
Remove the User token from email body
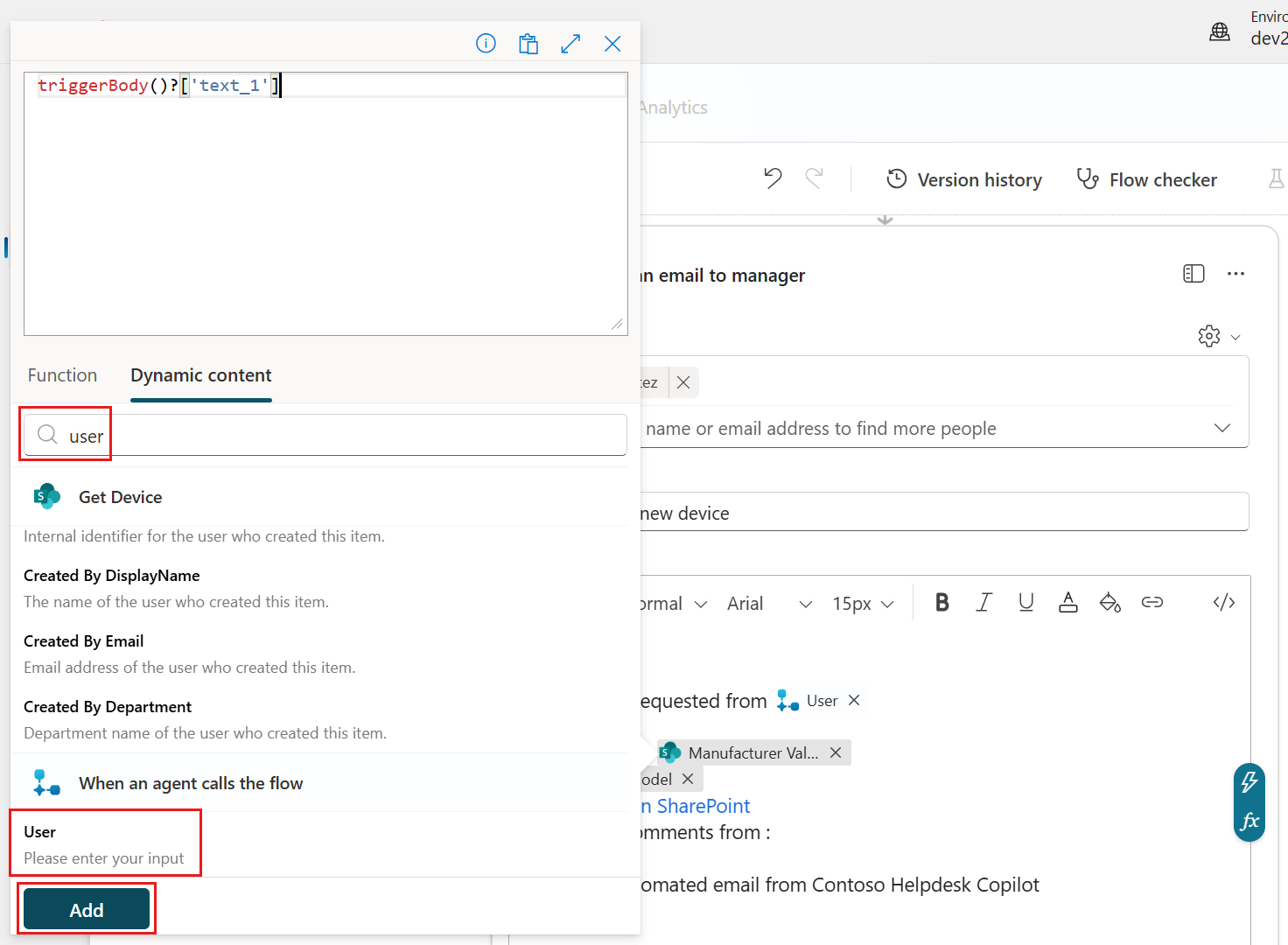854,700
